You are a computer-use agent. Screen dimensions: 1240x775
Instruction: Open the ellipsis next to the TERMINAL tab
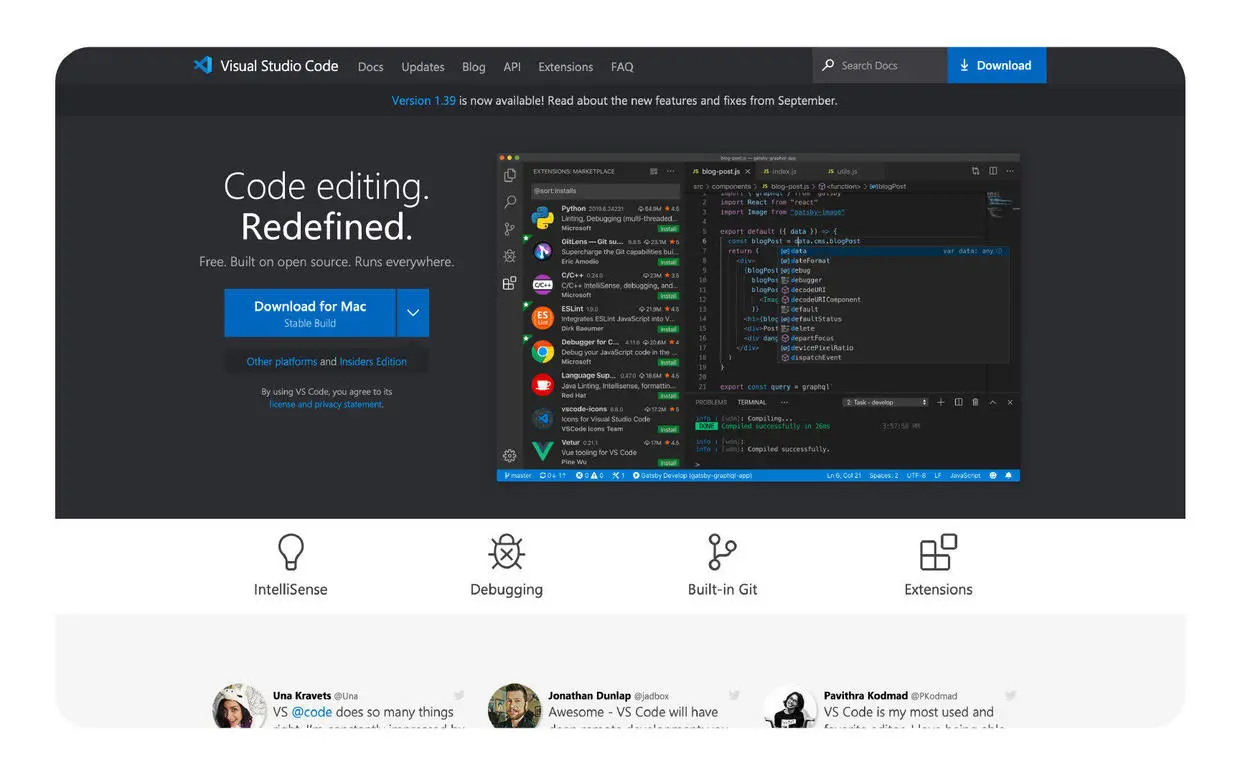click(x=785, y=402)
